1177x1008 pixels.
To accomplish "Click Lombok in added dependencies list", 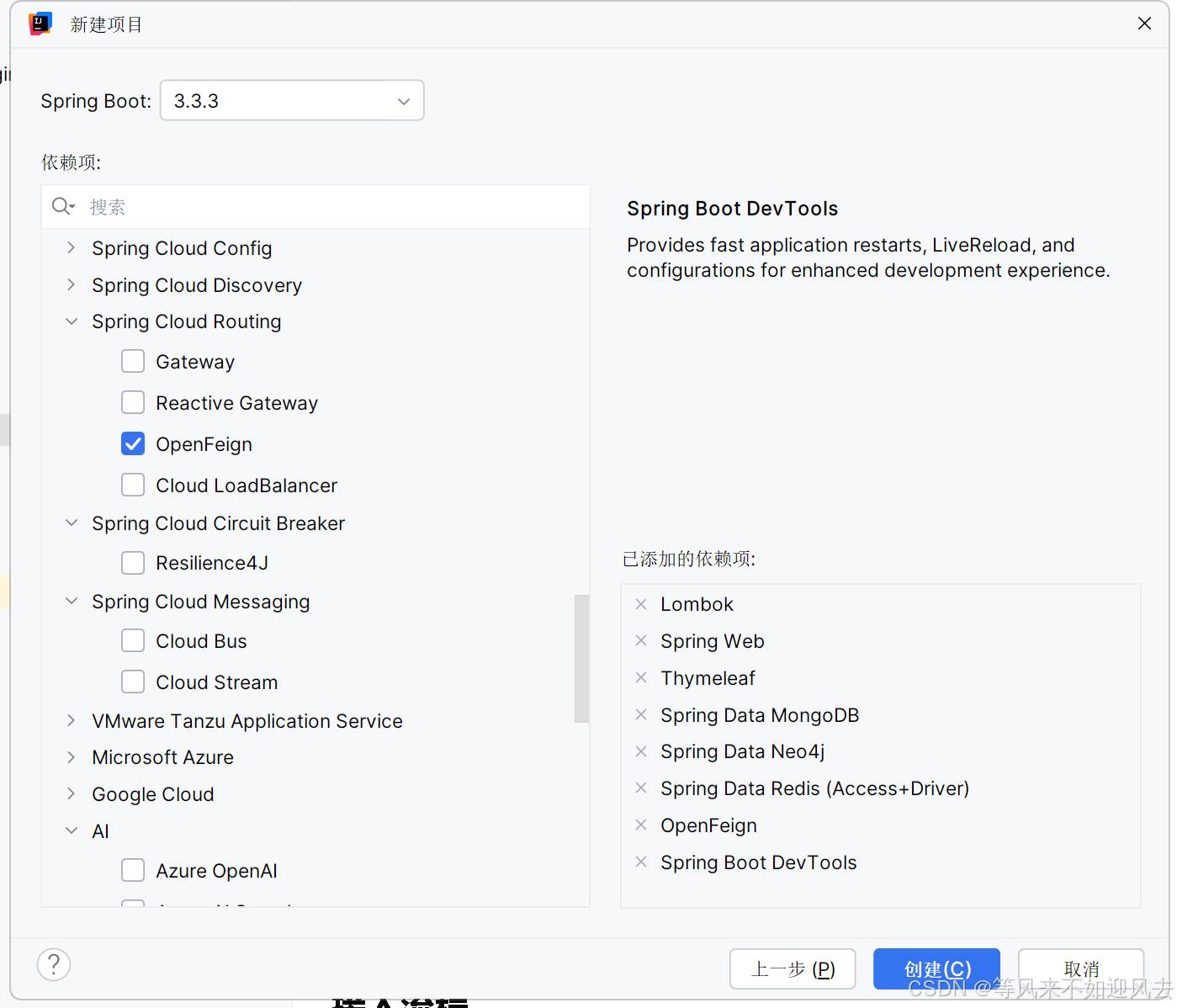I will pyautogui.click(x=697, y=604).
